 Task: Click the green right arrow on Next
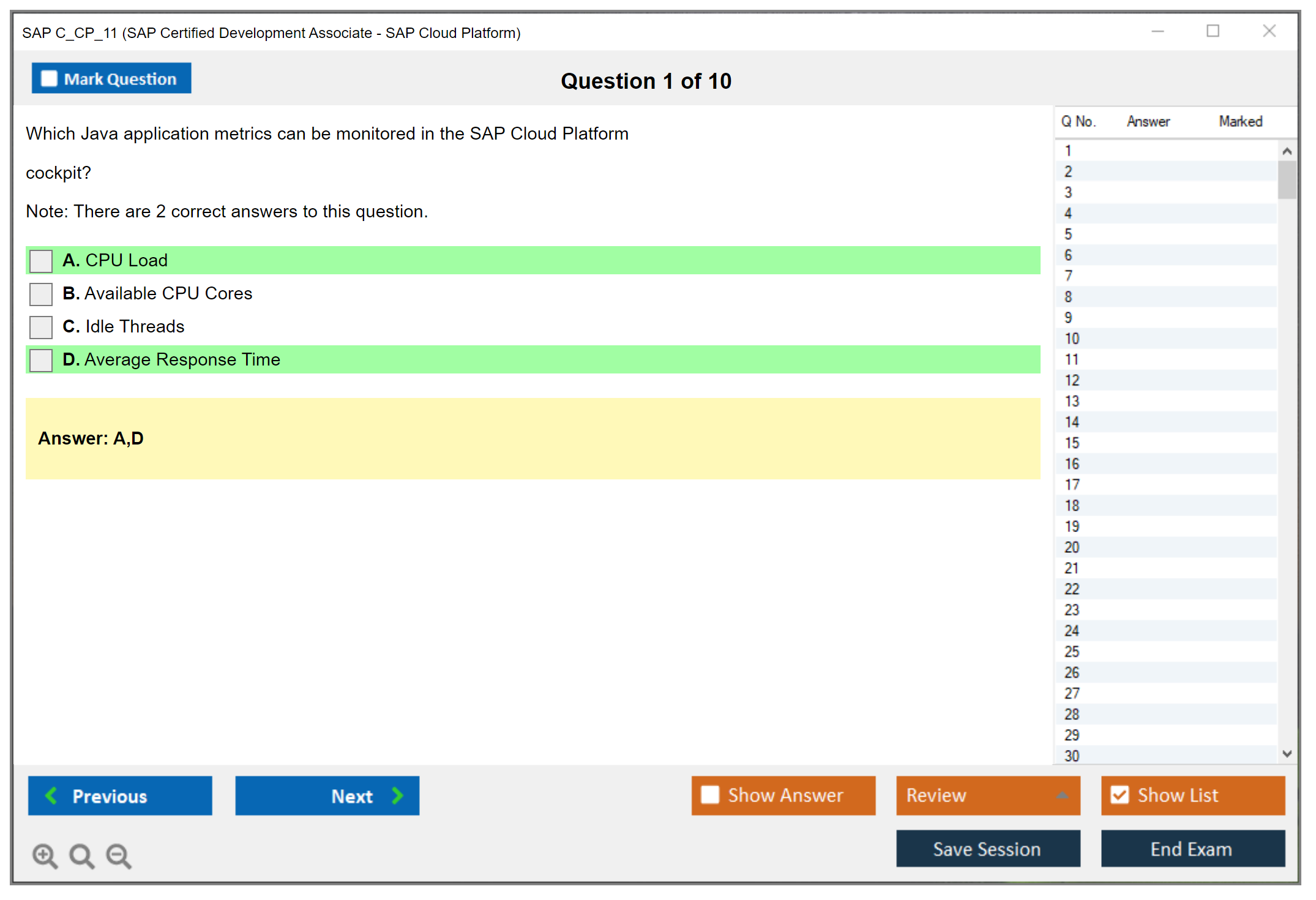397,795
